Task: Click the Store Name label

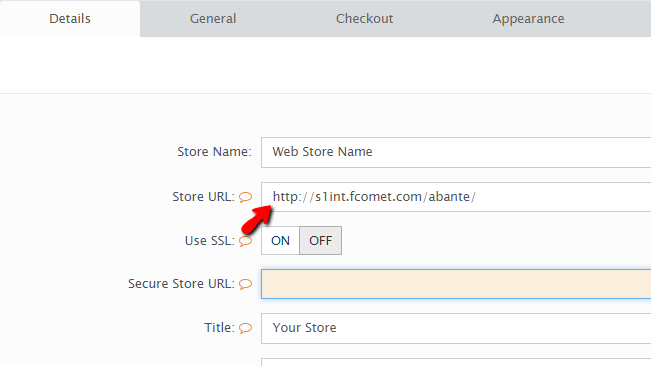Action: [214, 152]
